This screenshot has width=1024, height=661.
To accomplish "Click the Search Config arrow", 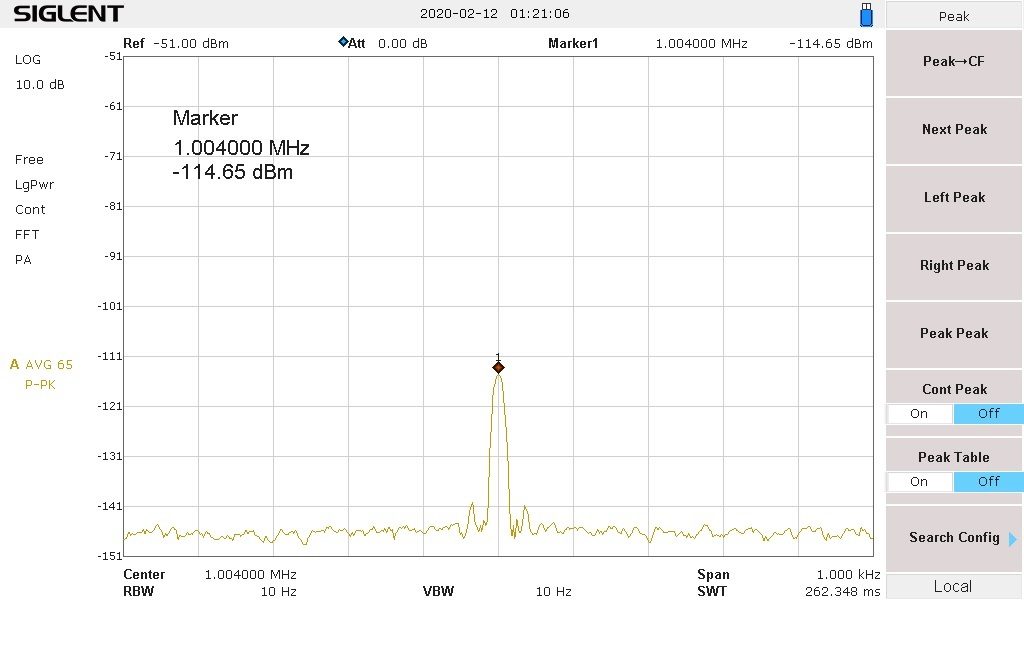I will [x=1012, y=539].
